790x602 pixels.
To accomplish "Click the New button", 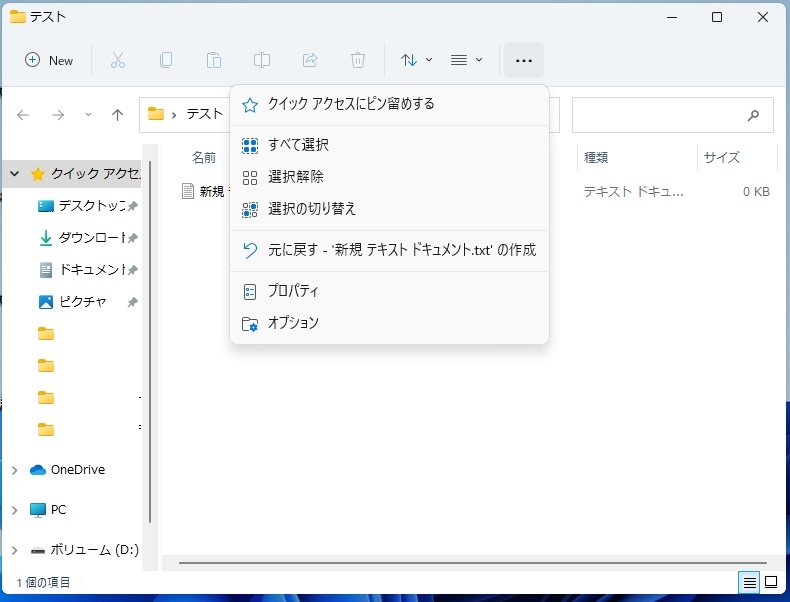I will click(49, 60).
